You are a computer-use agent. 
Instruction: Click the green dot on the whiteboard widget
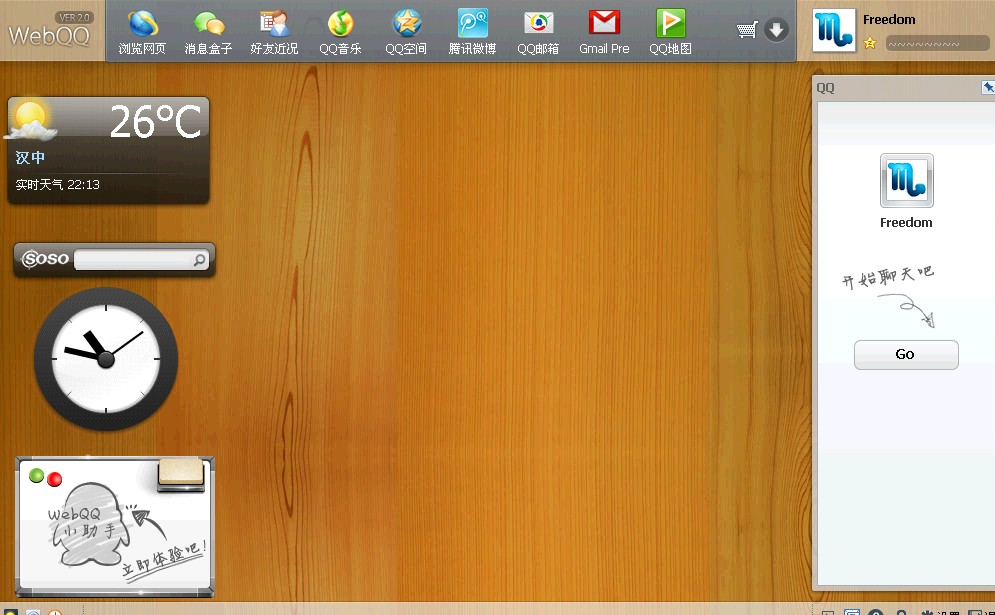(37, 475)
